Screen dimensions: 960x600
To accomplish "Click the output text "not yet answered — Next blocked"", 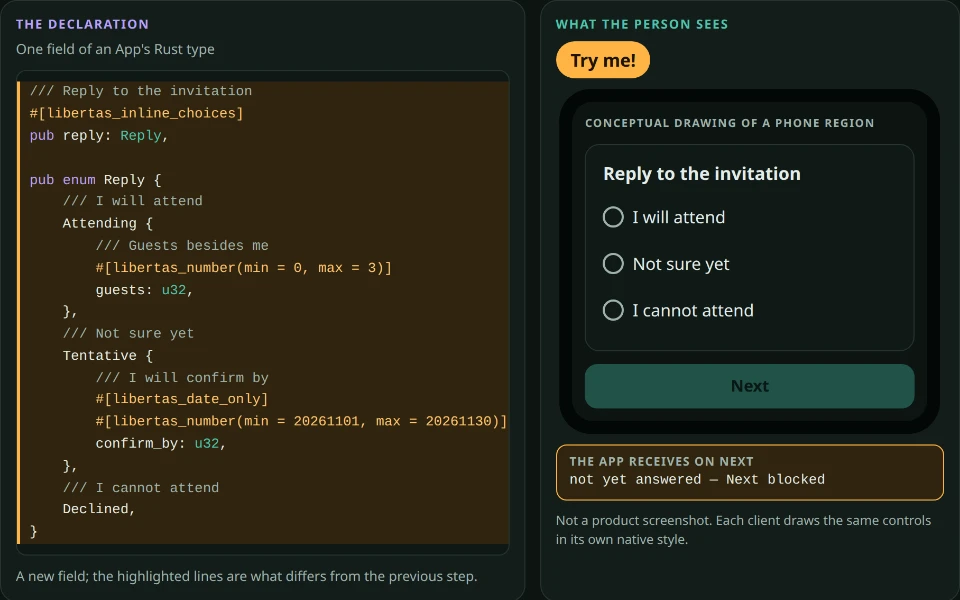I will (697, 479).
